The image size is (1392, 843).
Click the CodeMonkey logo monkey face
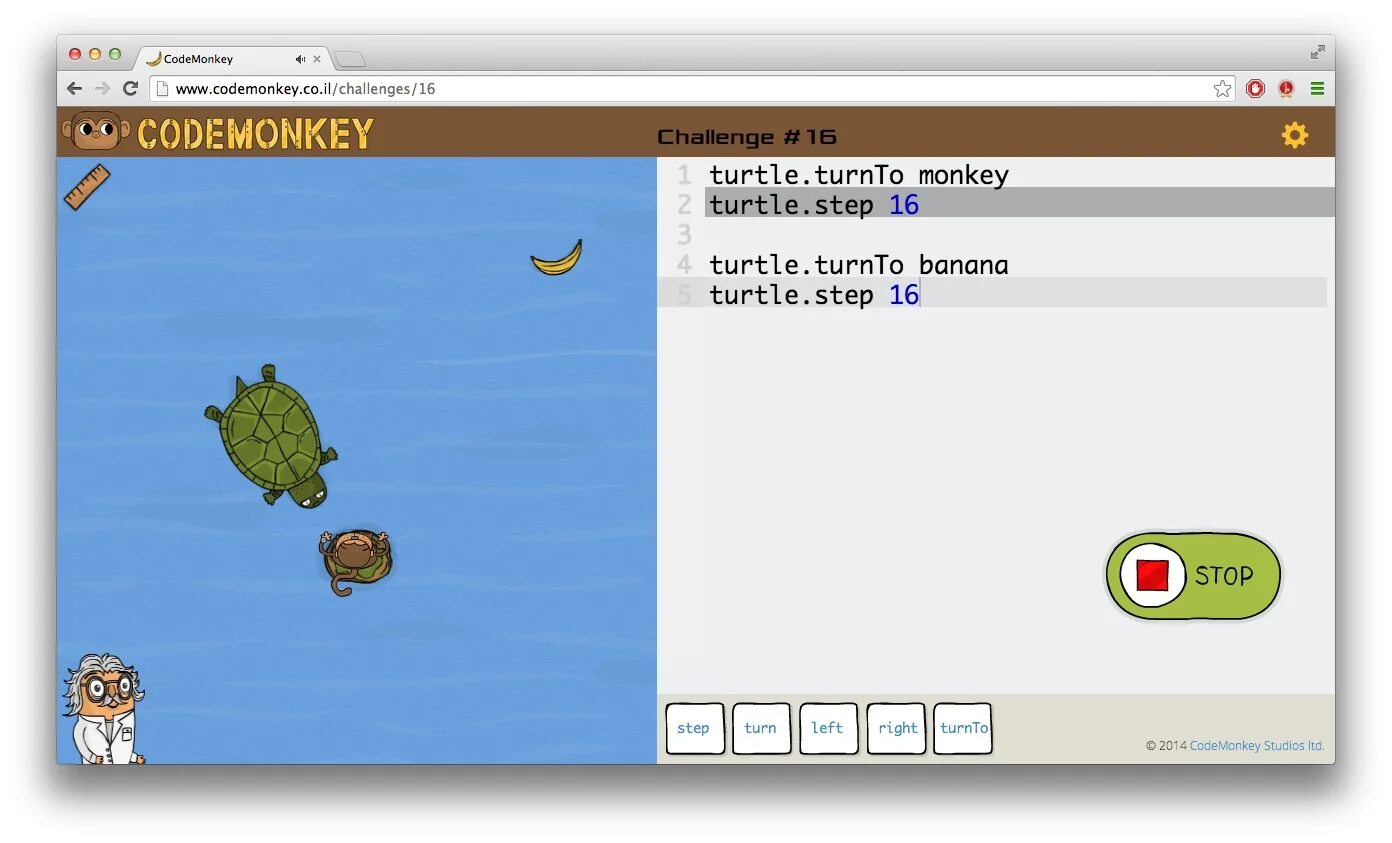(x=97, y=131)
